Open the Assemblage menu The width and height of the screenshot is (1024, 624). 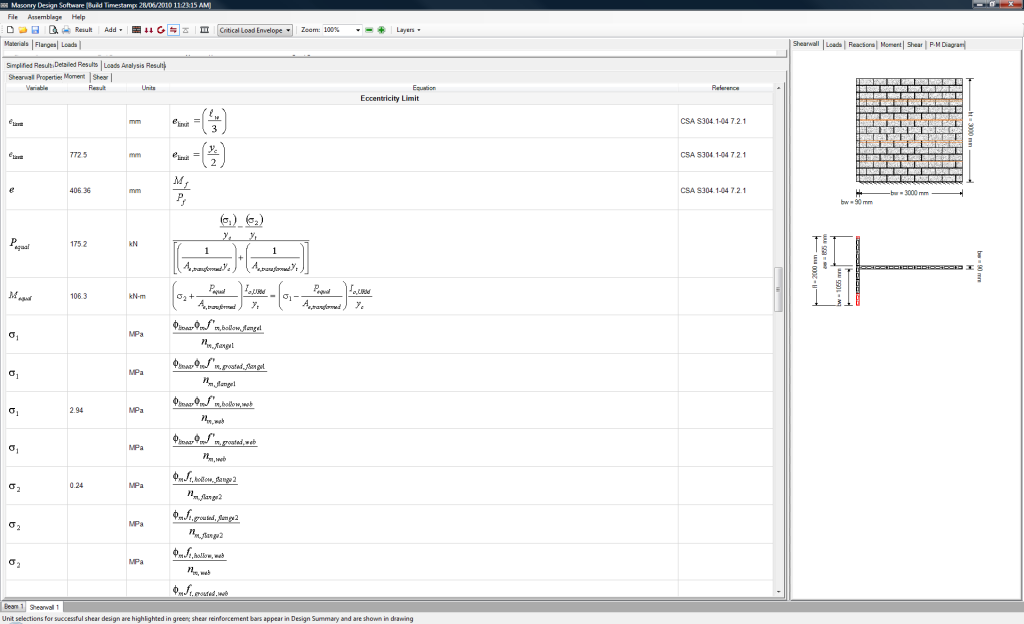[x=44, y=17]
